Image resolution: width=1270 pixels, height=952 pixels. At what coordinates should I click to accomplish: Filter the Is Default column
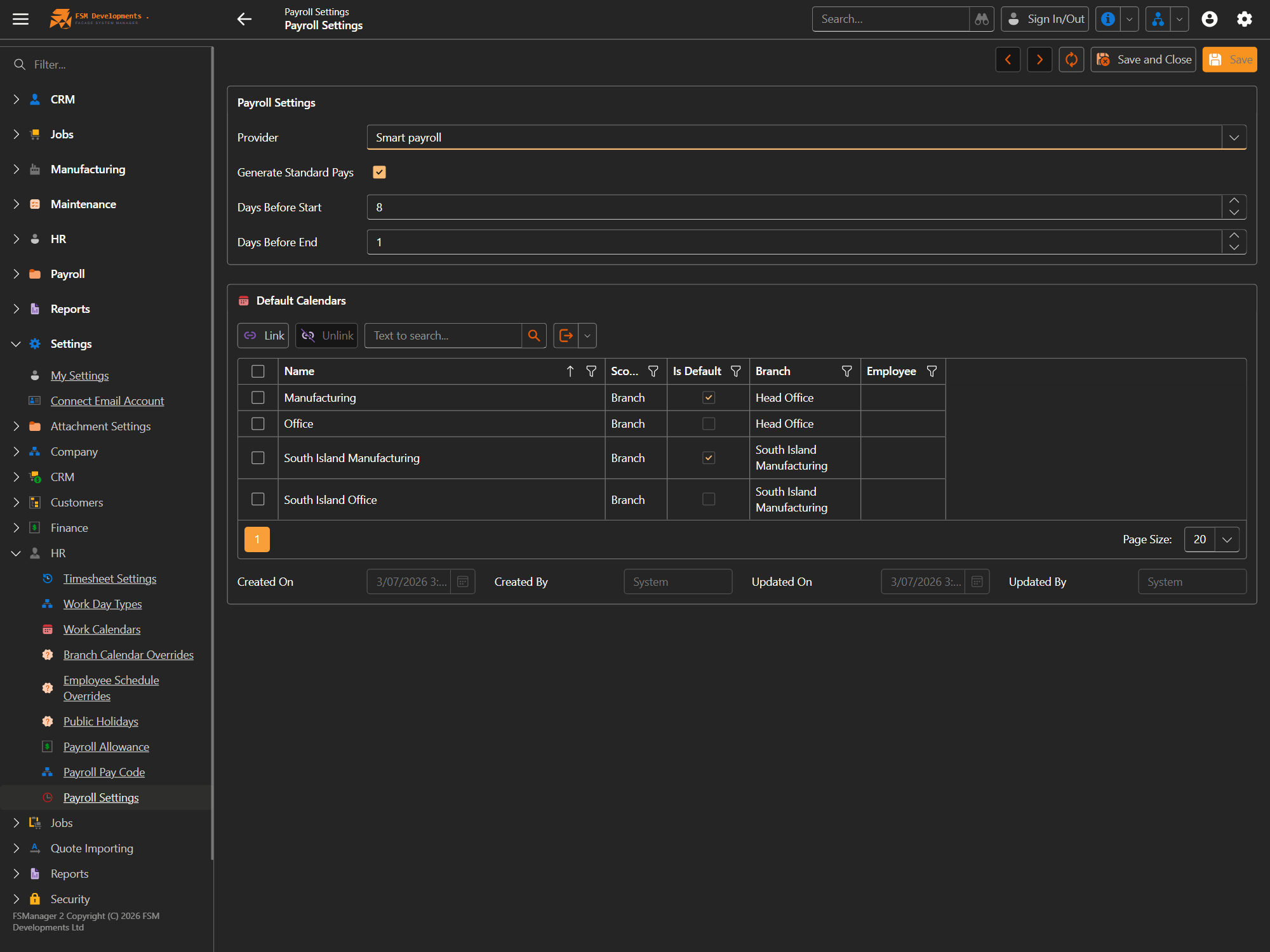point(736,371)
